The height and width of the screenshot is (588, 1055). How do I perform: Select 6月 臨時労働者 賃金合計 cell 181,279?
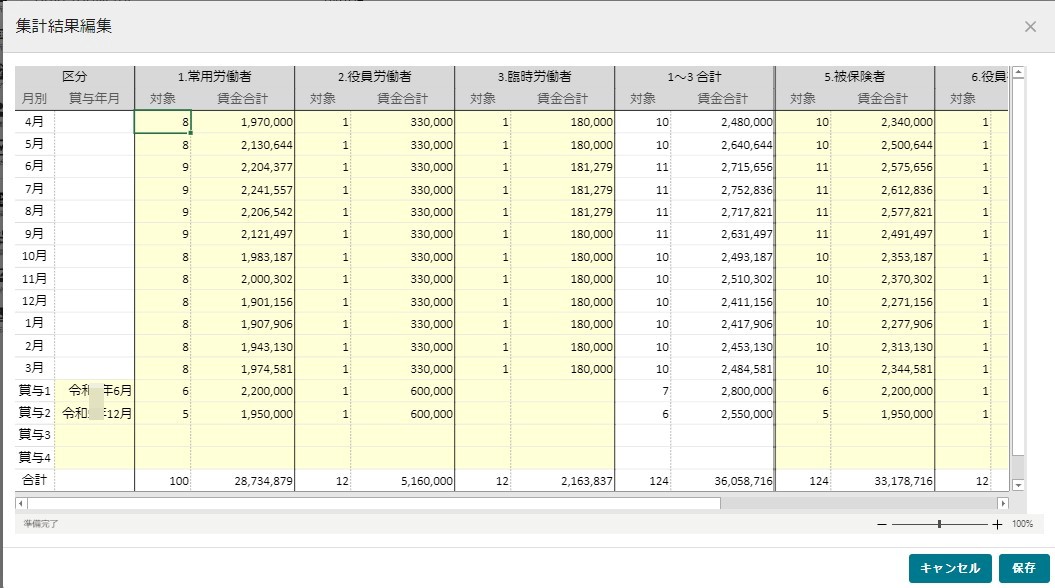(x=562, y=167)
